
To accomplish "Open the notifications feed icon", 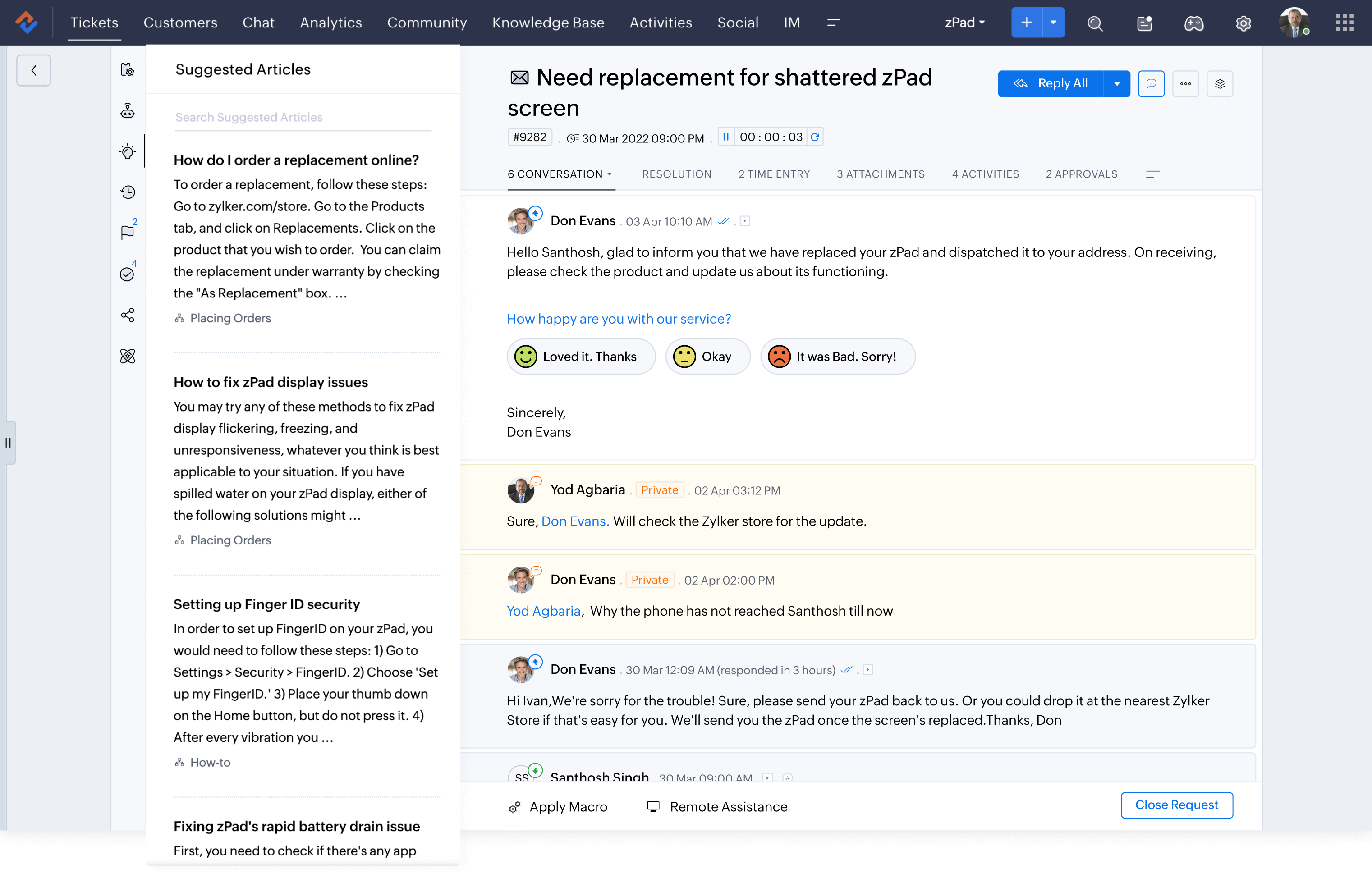I will 1144,23.
